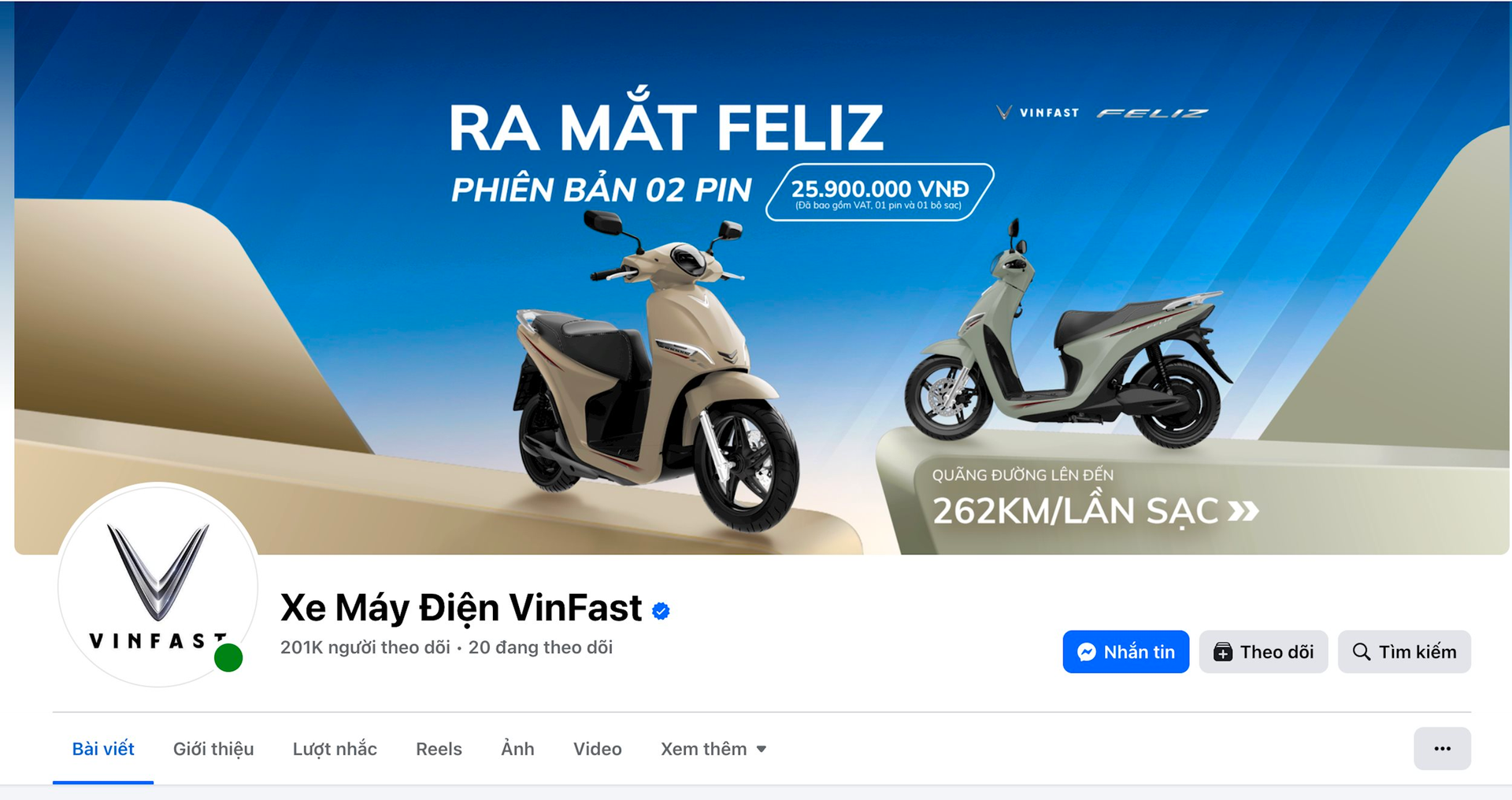This screenshot has width=1512, height=800.
Task: Click the Xem thêm dropdown arrow
Action: (762, 750)
